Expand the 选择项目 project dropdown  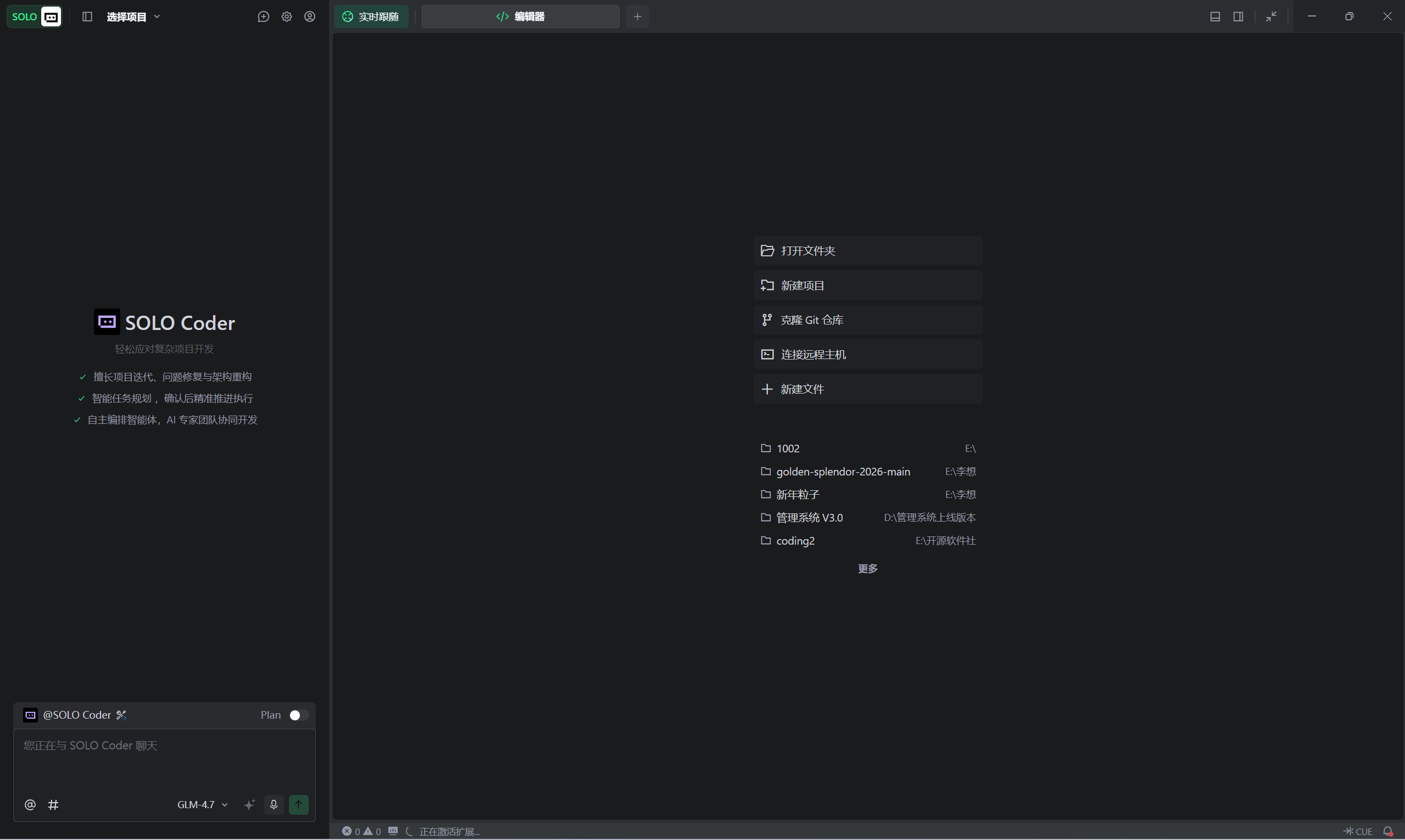(x=133, y=16)
